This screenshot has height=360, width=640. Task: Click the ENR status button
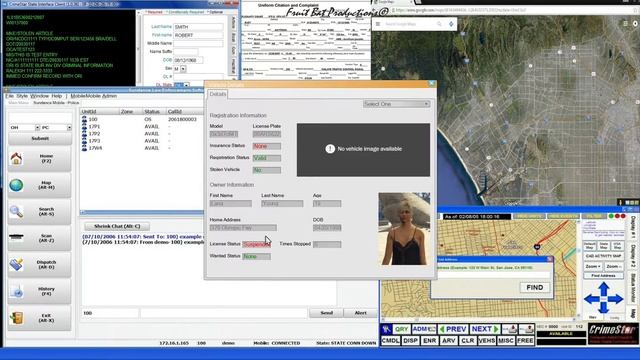tap(429, 340)
